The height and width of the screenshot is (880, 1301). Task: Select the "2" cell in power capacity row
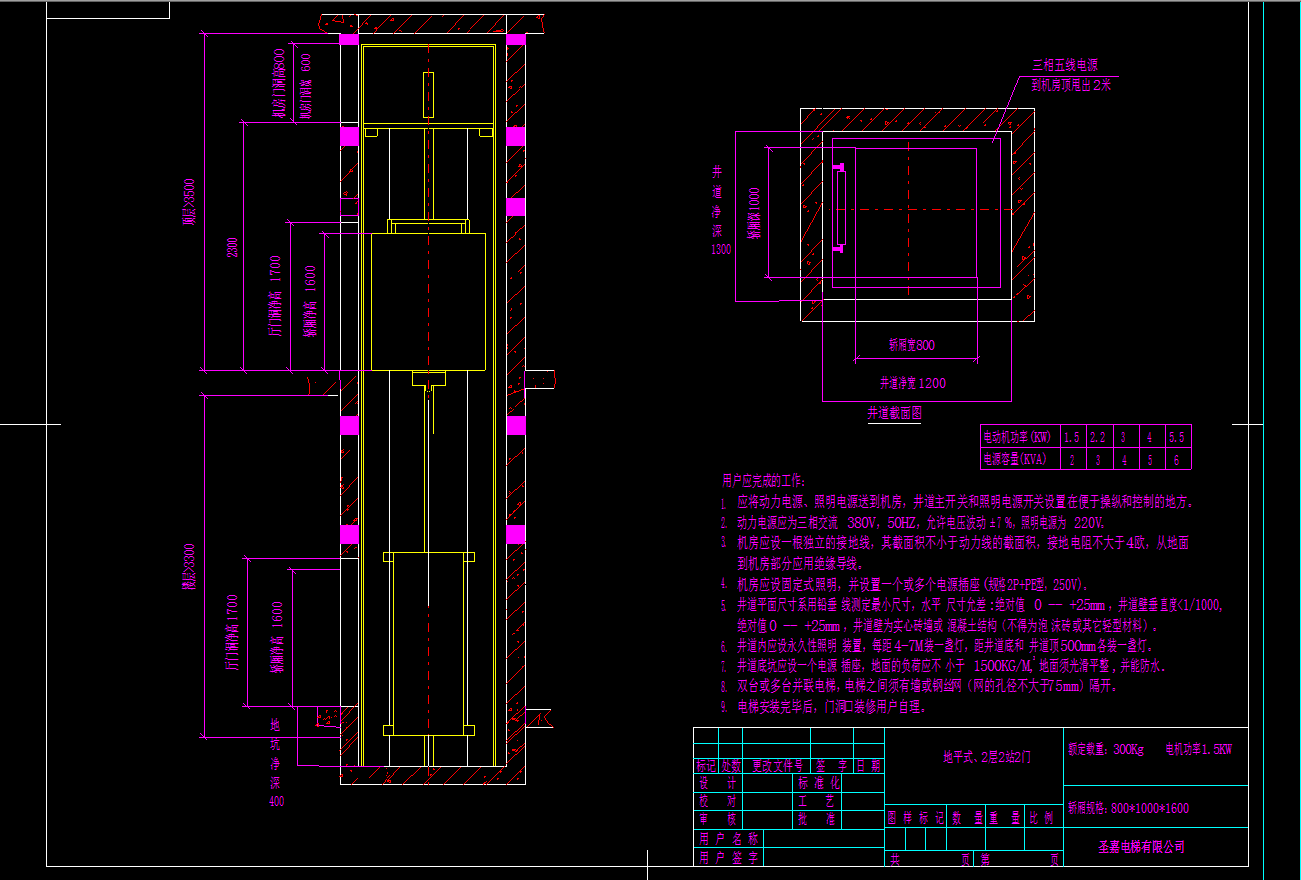point(1071,461)
